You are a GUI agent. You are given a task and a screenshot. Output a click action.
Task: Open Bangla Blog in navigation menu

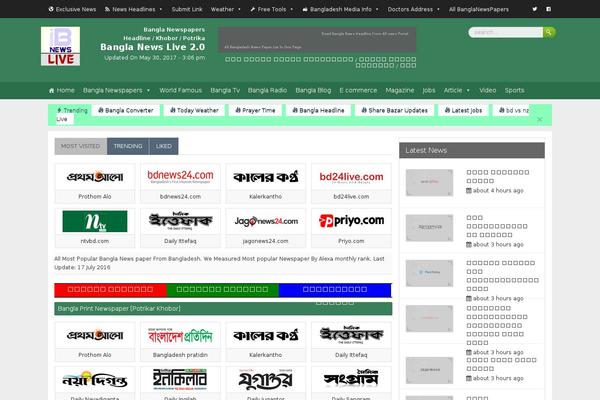pos(313,91)
